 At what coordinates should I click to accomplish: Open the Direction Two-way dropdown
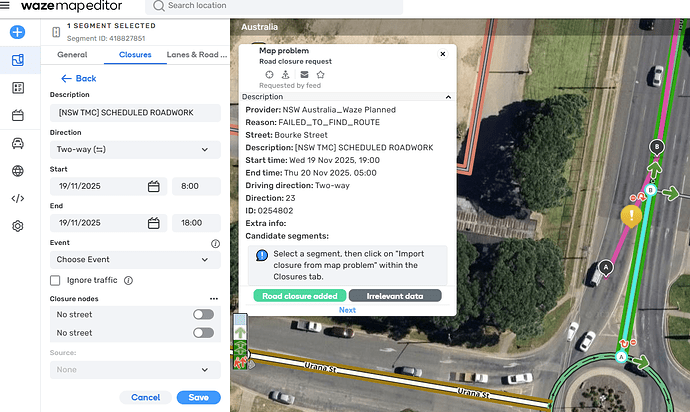[x=135, y=149]
